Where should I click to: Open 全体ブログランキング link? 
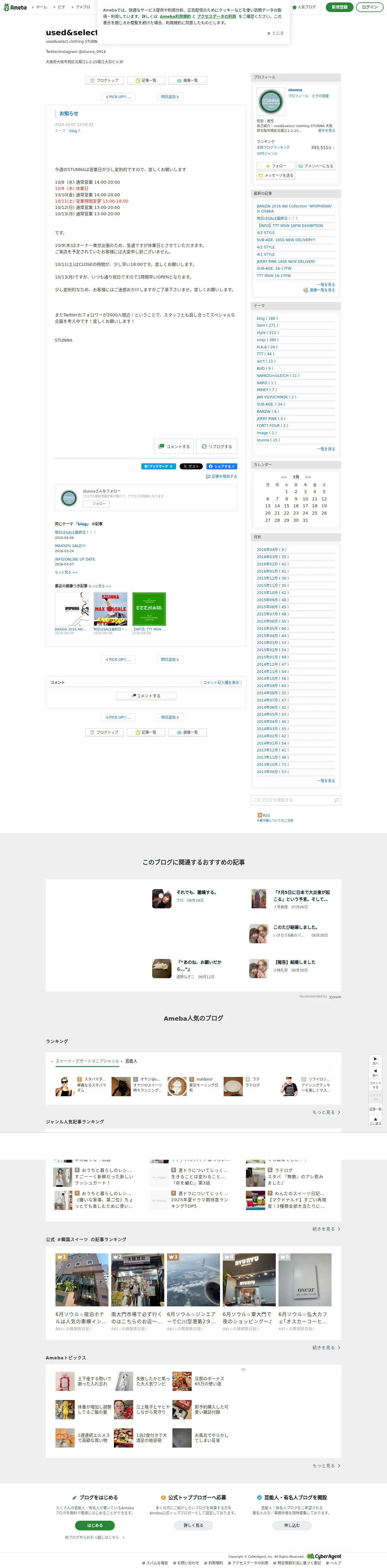273,147
